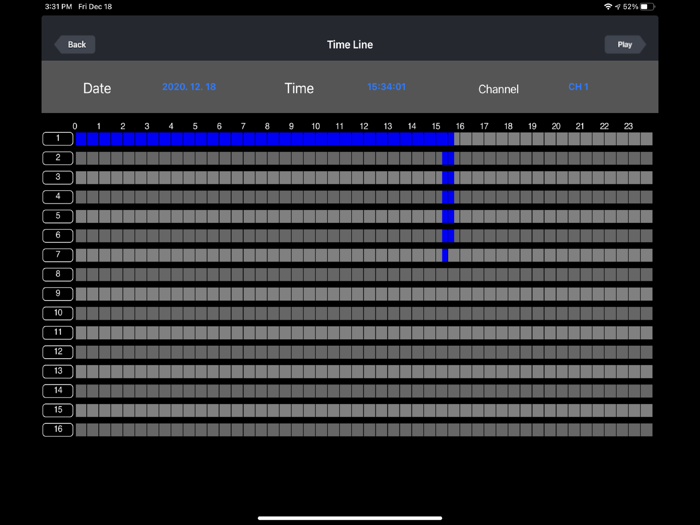Select channel 3 row button

click(x=58, y=178)
